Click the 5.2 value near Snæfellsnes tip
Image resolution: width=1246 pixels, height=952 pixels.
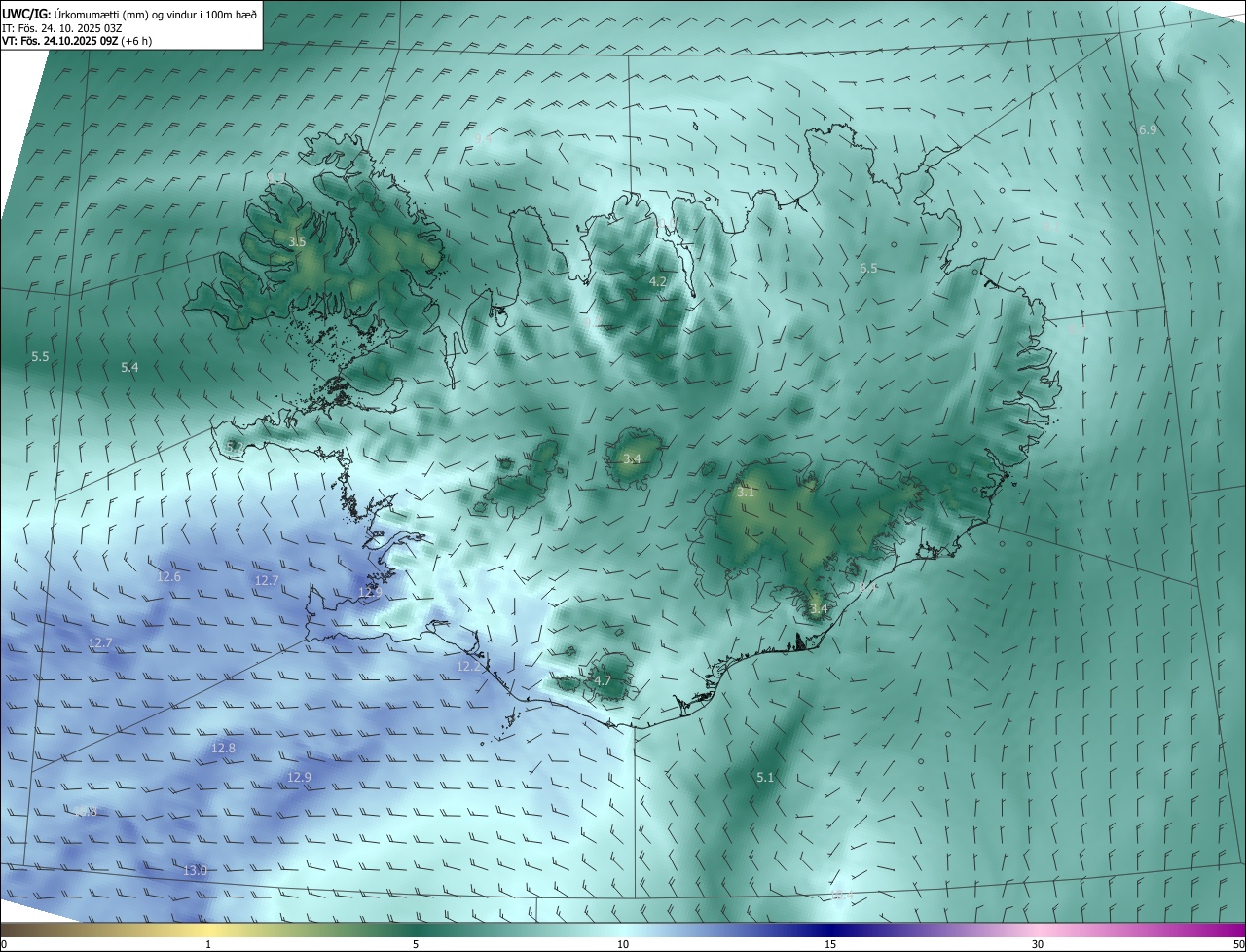pos(234,446)
